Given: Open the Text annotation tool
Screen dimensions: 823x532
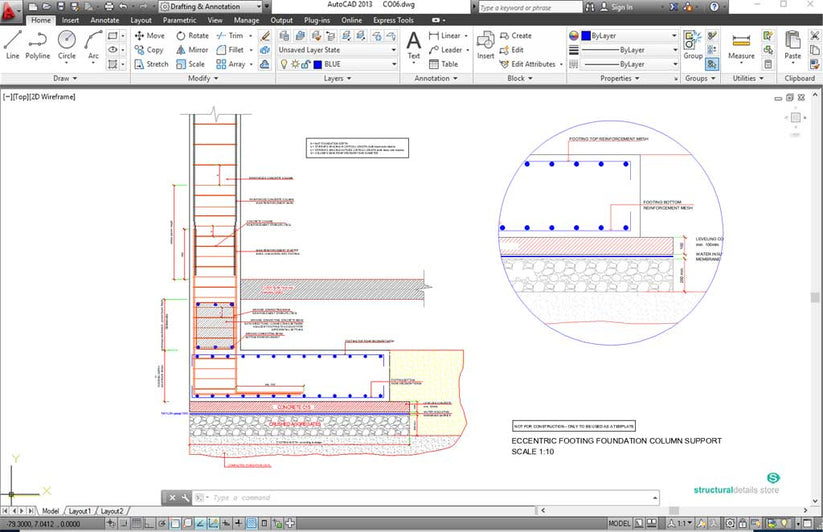Looking at the screenshot, I should point(414,45).
